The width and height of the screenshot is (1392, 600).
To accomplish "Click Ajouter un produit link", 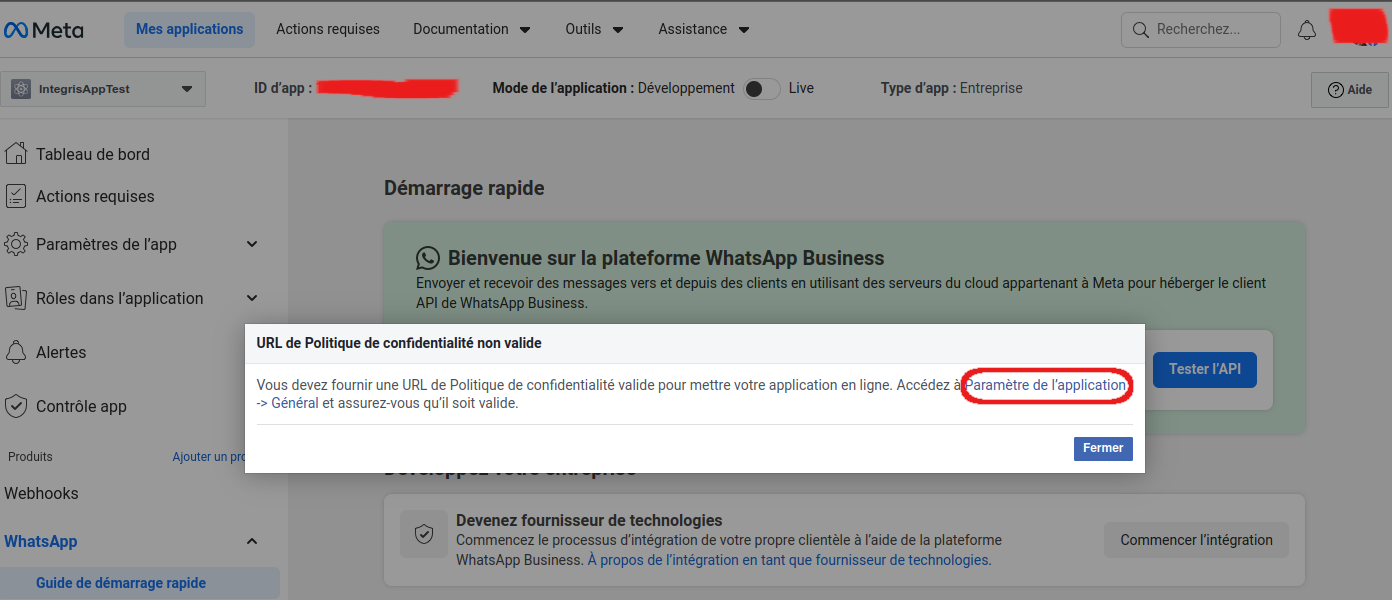I will coord(209,457).
